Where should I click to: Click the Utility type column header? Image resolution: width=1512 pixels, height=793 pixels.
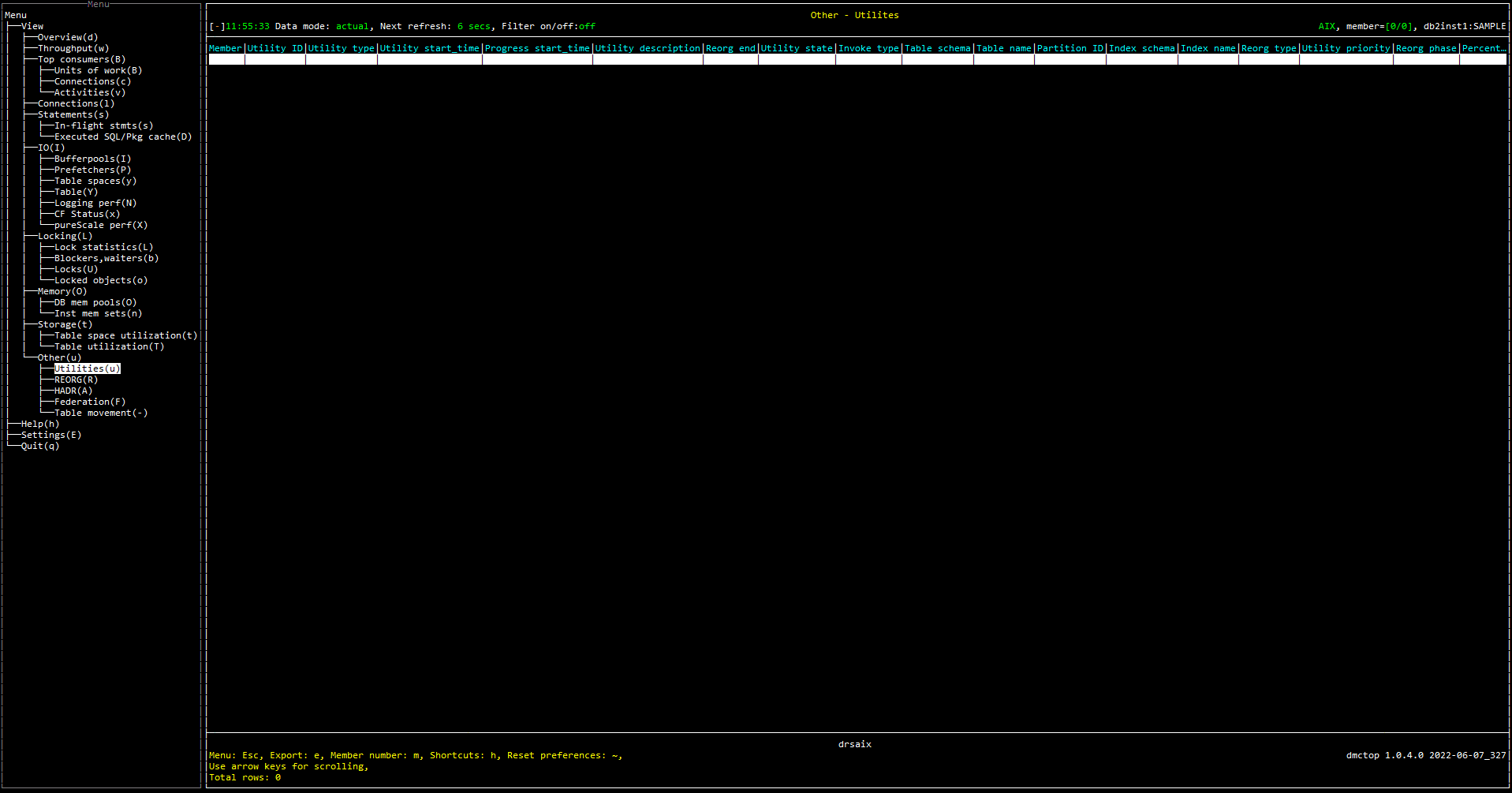(341, 48)
